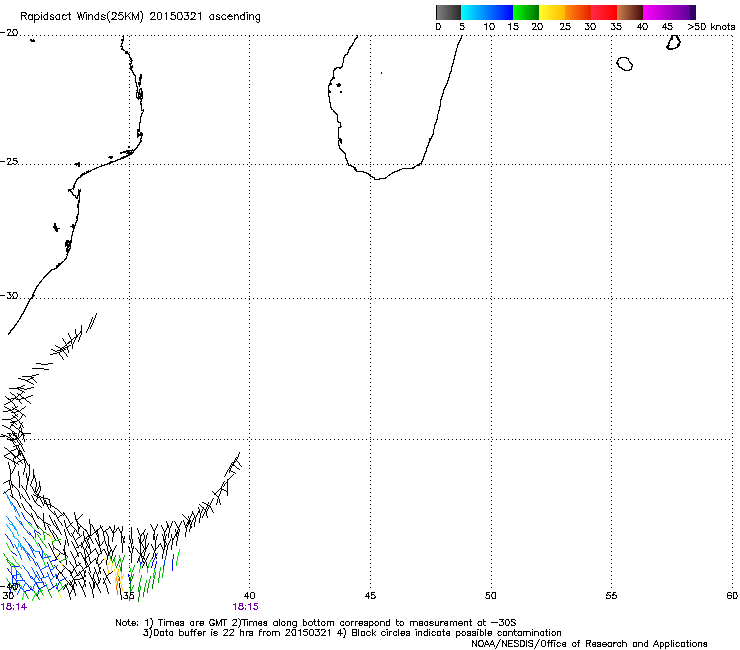Click the legend scale label '10'

(x=489, y=27)
